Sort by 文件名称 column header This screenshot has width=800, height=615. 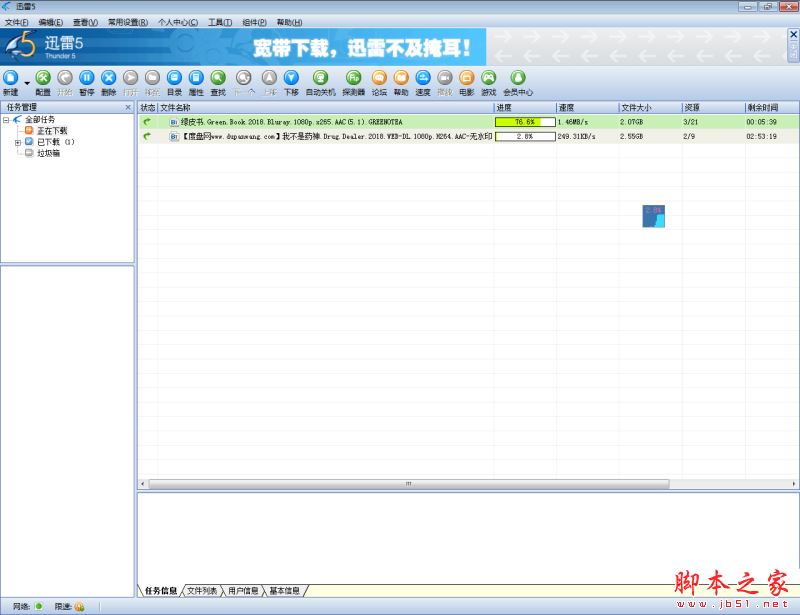click(x=326, y=108)
